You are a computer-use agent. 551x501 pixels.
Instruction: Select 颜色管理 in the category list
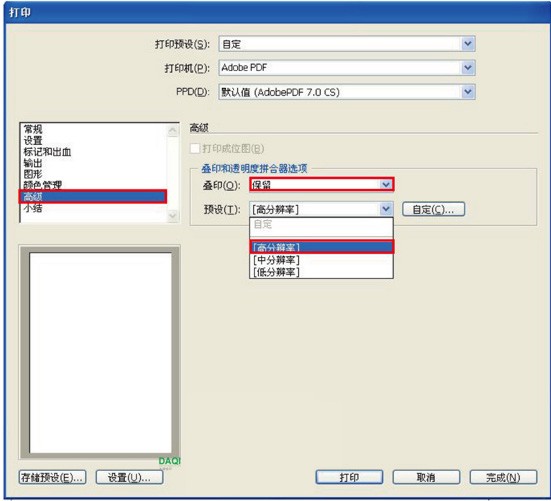click(x=43, y=185)
